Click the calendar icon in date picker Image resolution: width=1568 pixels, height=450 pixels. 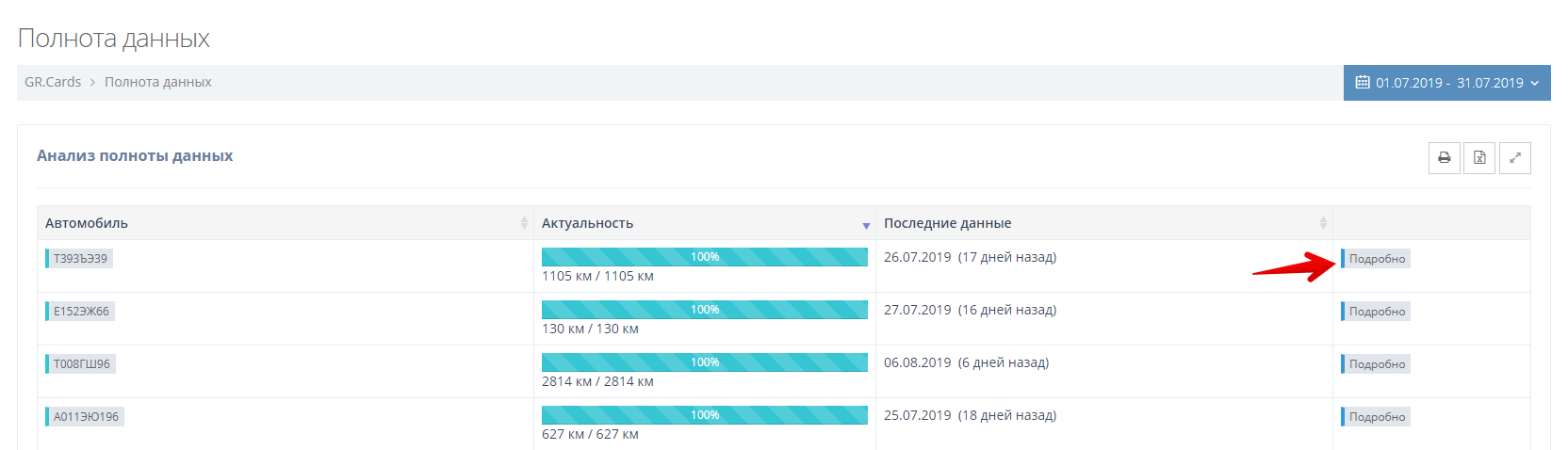click(x=1363, y=83)
